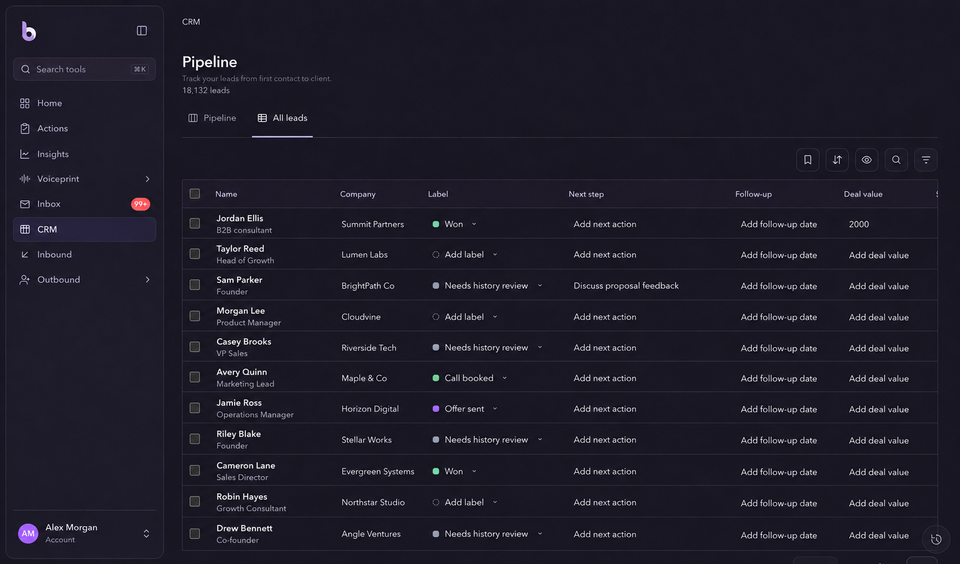Click Add next action for Jordan Ellis
This screenshot has width=960, height=564.
coord(605,224)
